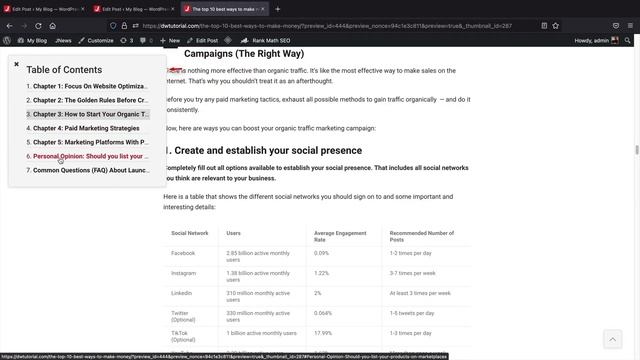This screenshot has height=360, width=640.
Task: Open a new browser tab
Action: click(278, 9)
